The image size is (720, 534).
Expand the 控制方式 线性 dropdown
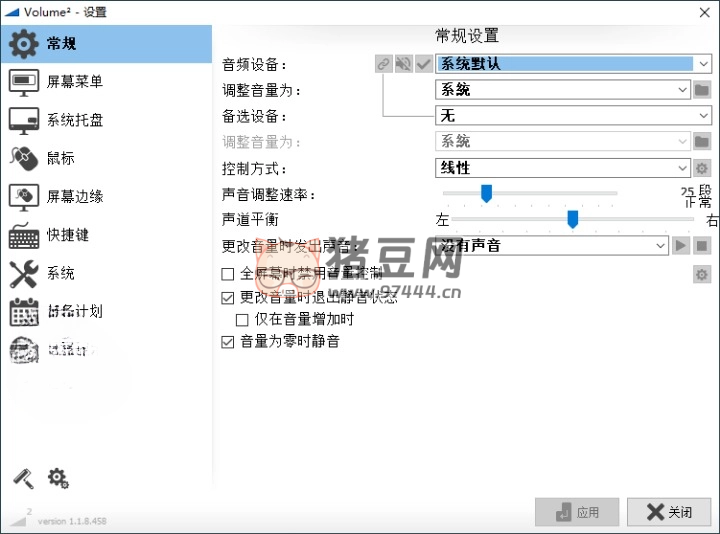pos(683,168)
